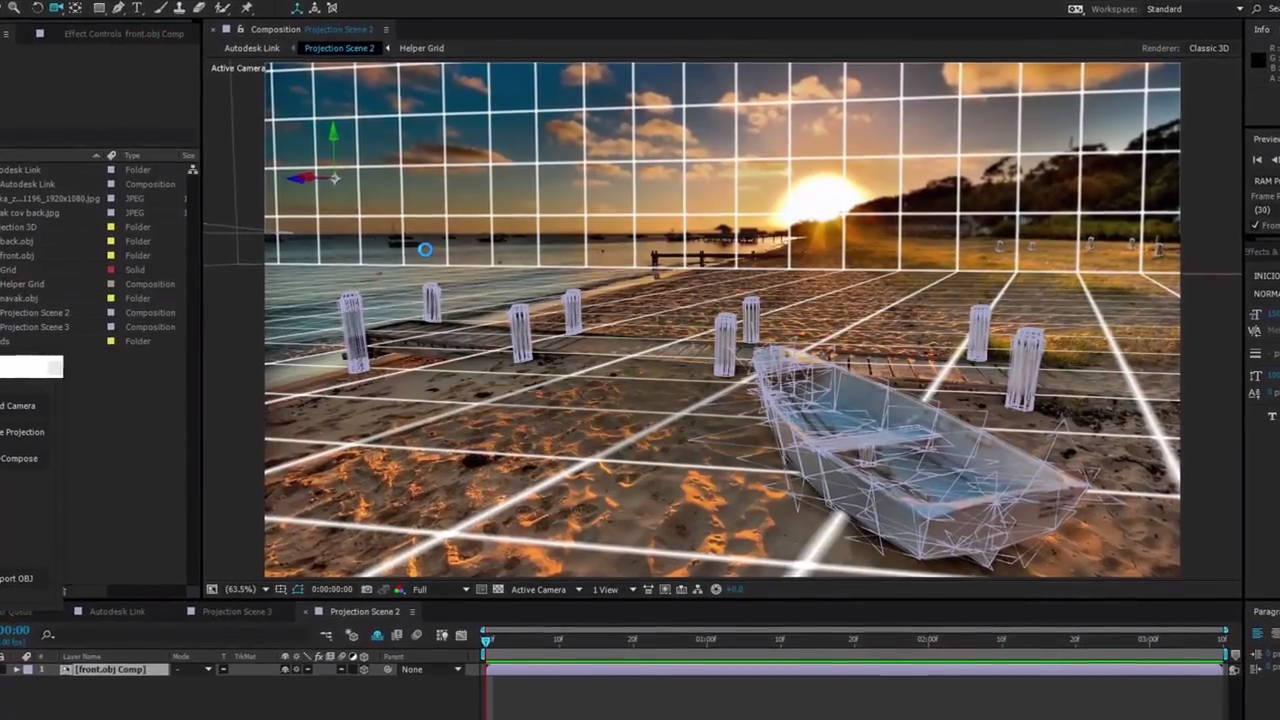Screen dimensions: 1280x720
Task: Click yellow label swatch of navak.obj folder
Action: point(111,298)
